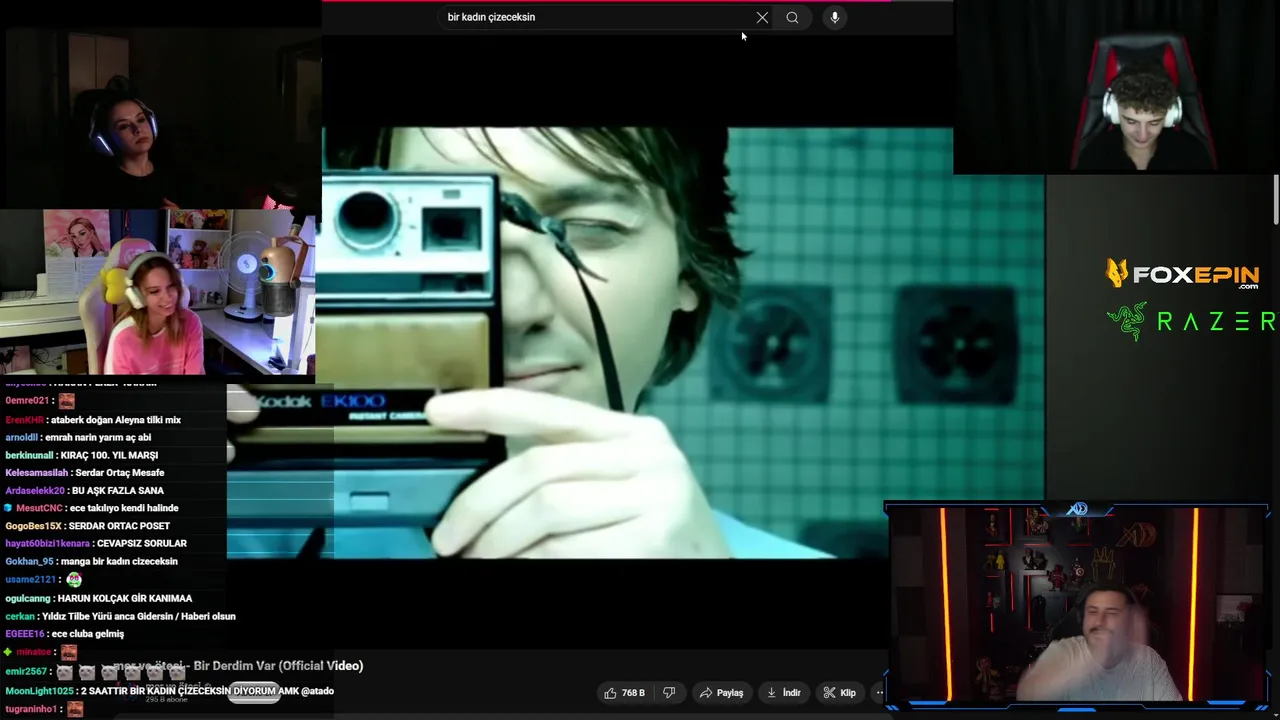The width and height of the screenshot is (1280, 720).
Task: Click the emote next to tugraninho1
Action: coord(75,709)
